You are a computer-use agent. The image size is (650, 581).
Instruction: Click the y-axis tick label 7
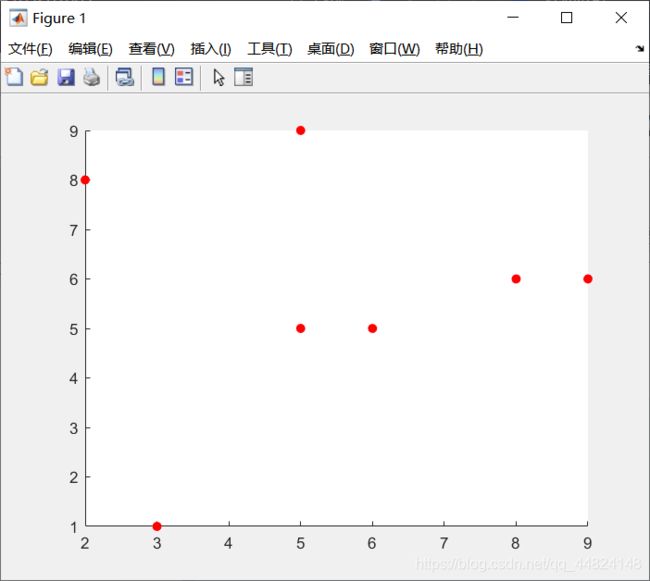coord(74,230)
